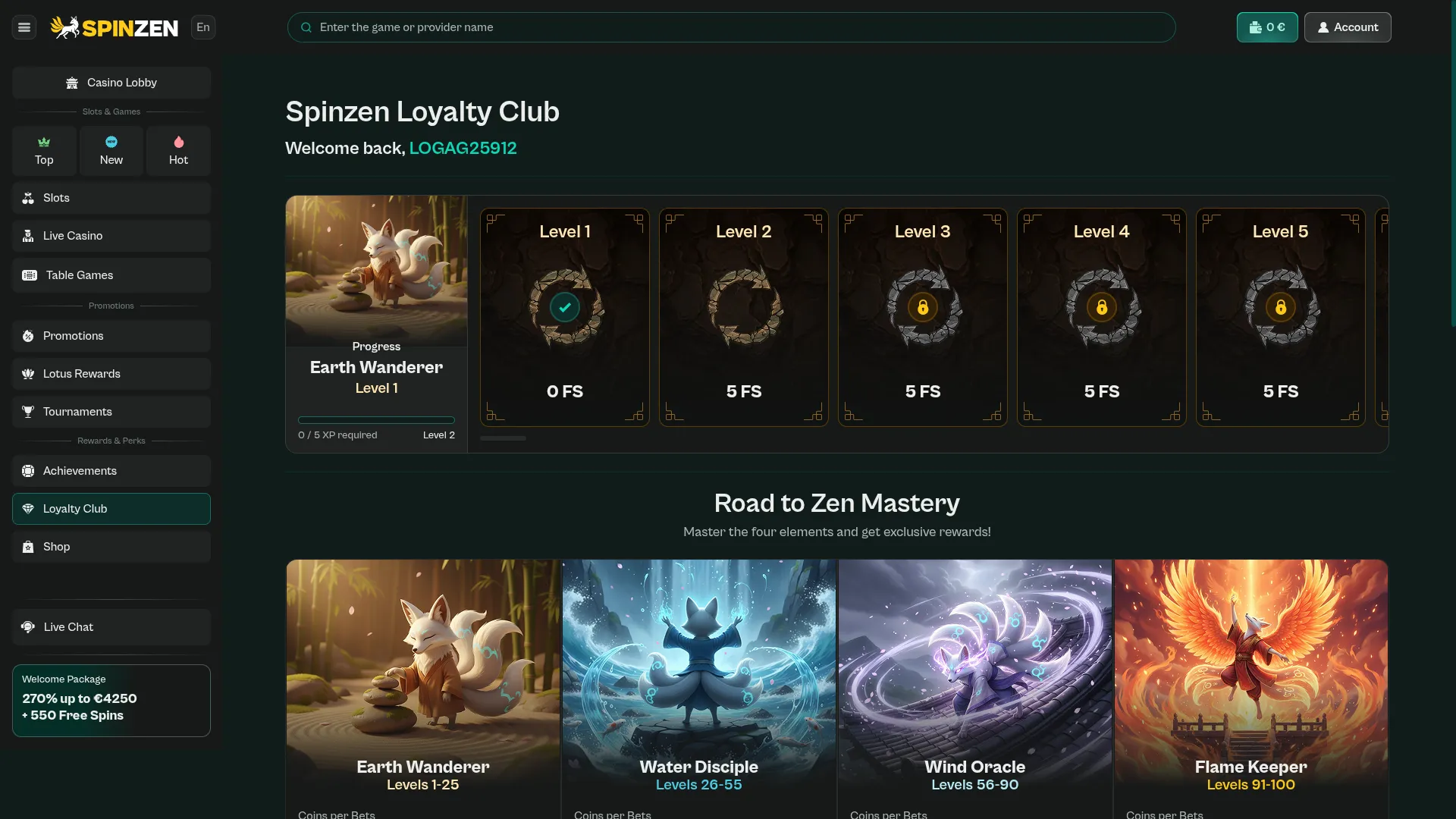Toggle the hamburger sidebar menu

coord(24,27)
